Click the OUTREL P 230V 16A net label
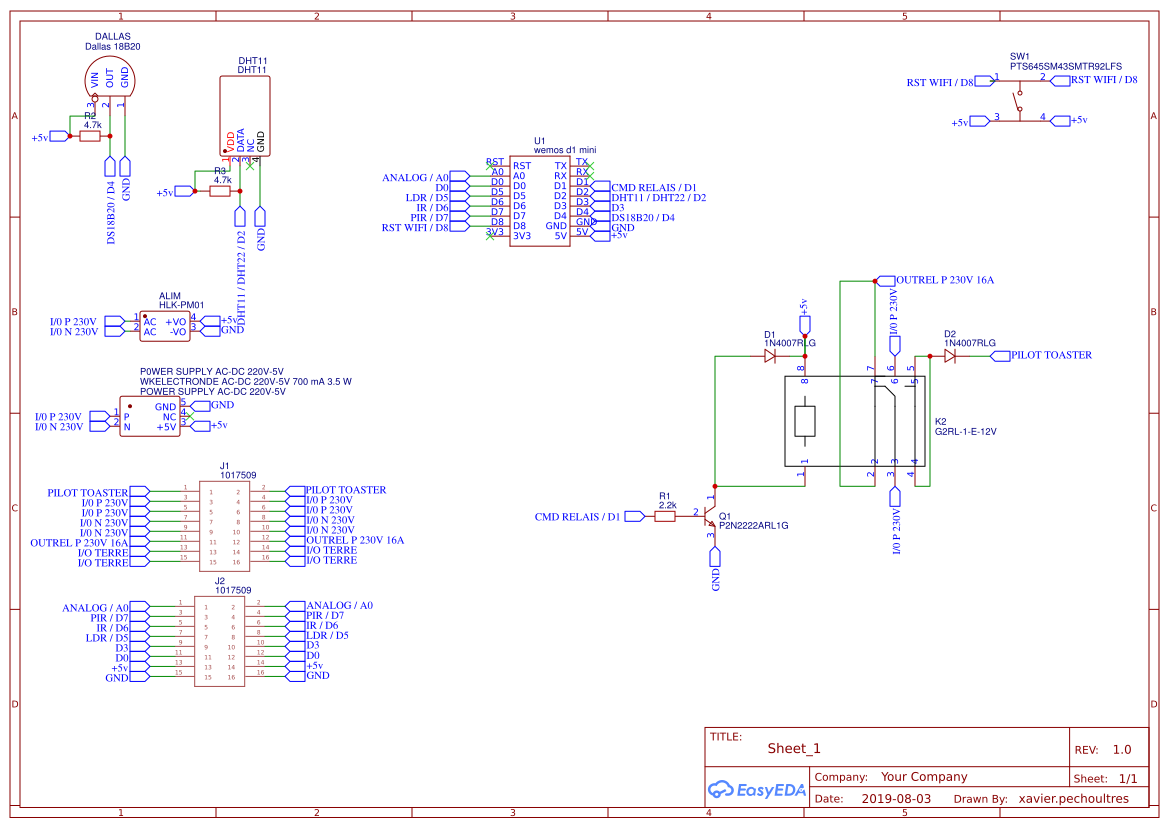Viewport: 1169px width, 828px height. [x=930, y=280]
